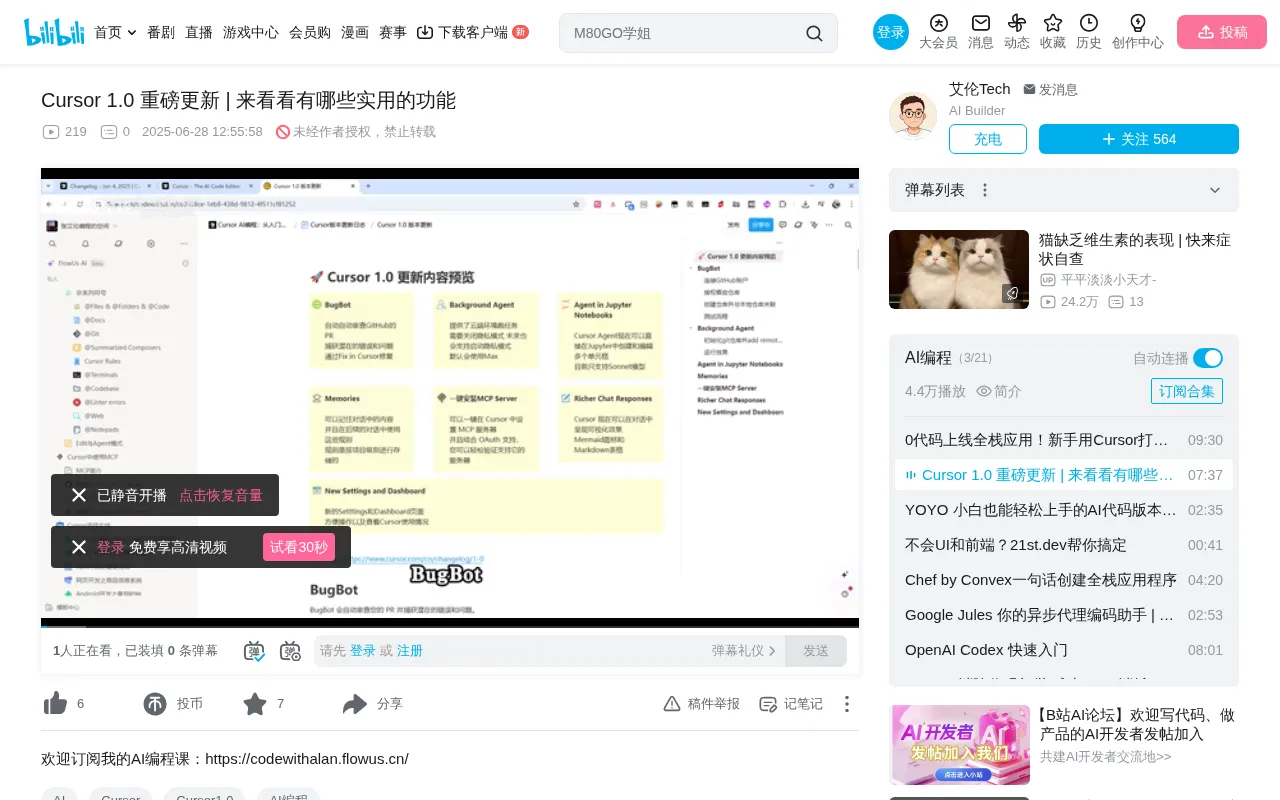Open the 番剧 nav item

point(161,32)
